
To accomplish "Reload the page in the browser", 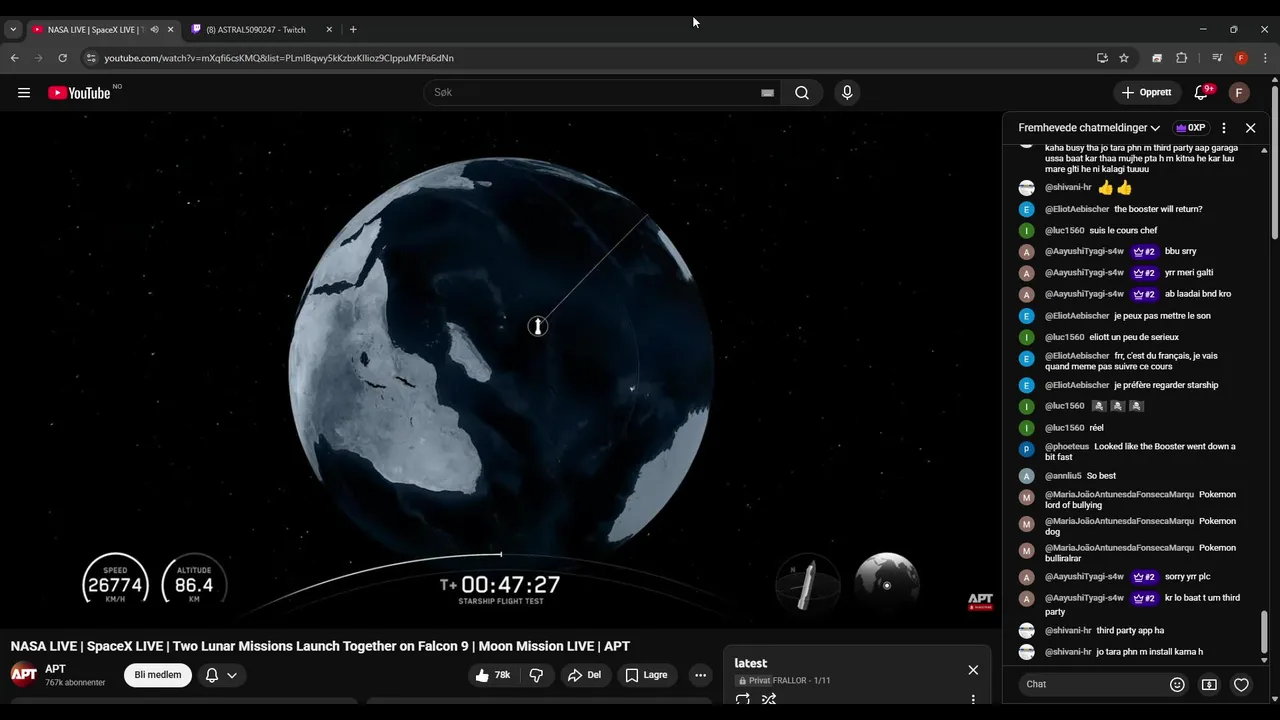I will click(63, 58).
